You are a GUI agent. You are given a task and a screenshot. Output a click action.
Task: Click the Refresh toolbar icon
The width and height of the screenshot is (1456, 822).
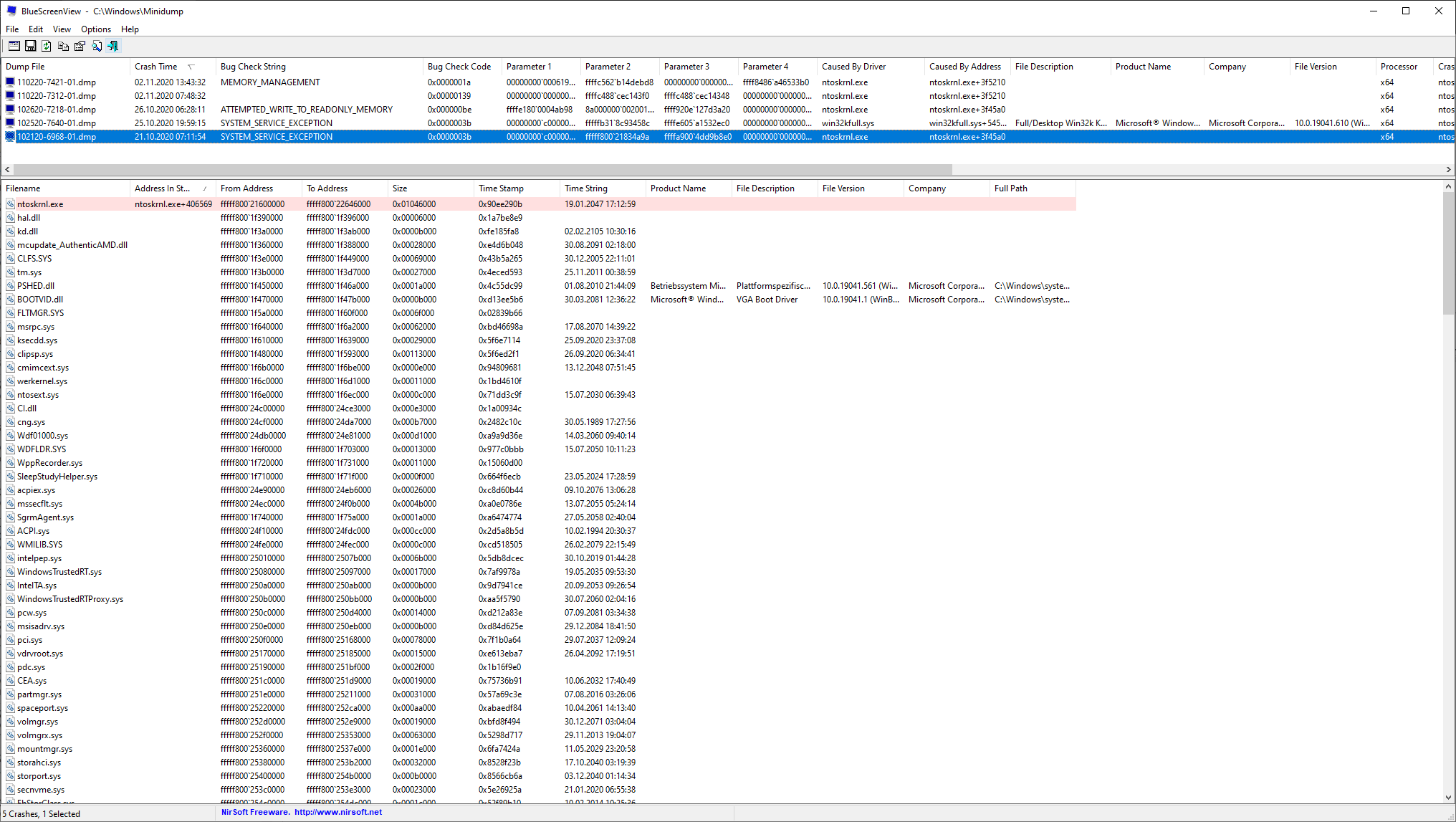47,46
